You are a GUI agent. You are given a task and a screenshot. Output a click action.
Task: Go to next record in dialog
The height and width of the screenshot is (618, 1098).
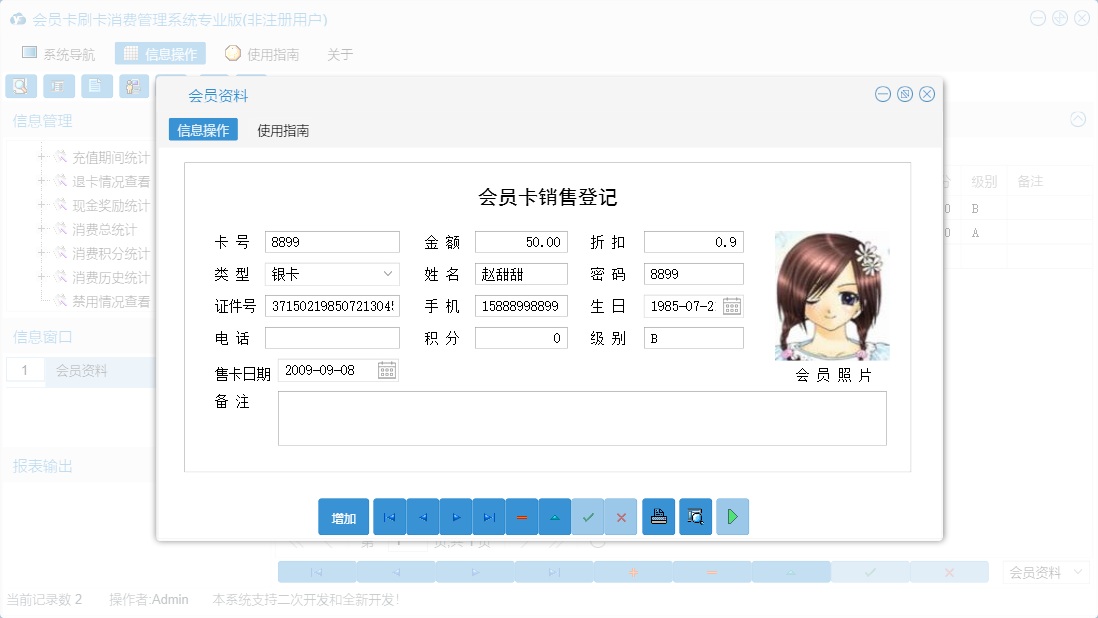(456, 517)
